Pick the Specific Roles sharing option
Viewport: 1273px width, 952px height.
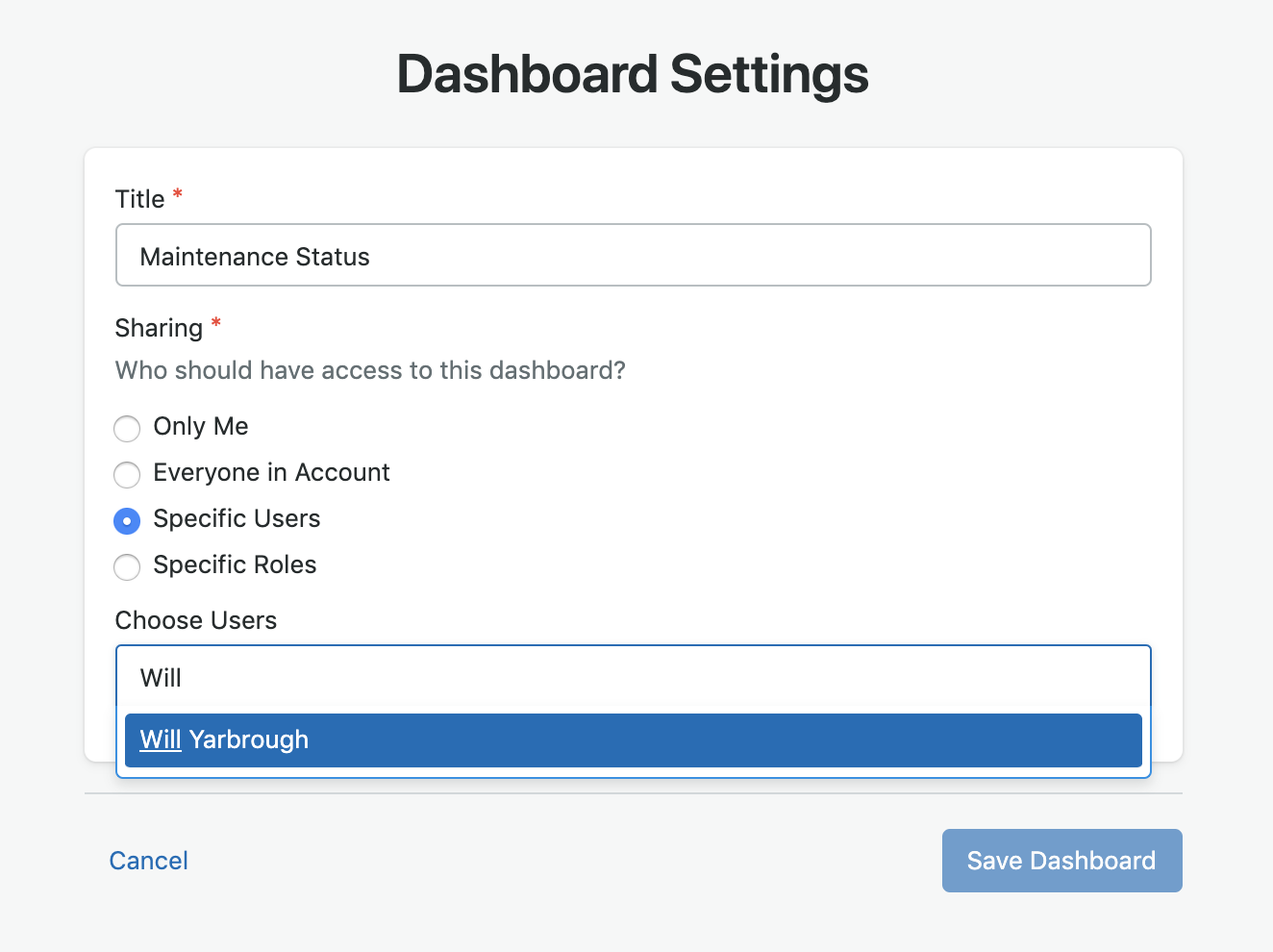point(127,566)
